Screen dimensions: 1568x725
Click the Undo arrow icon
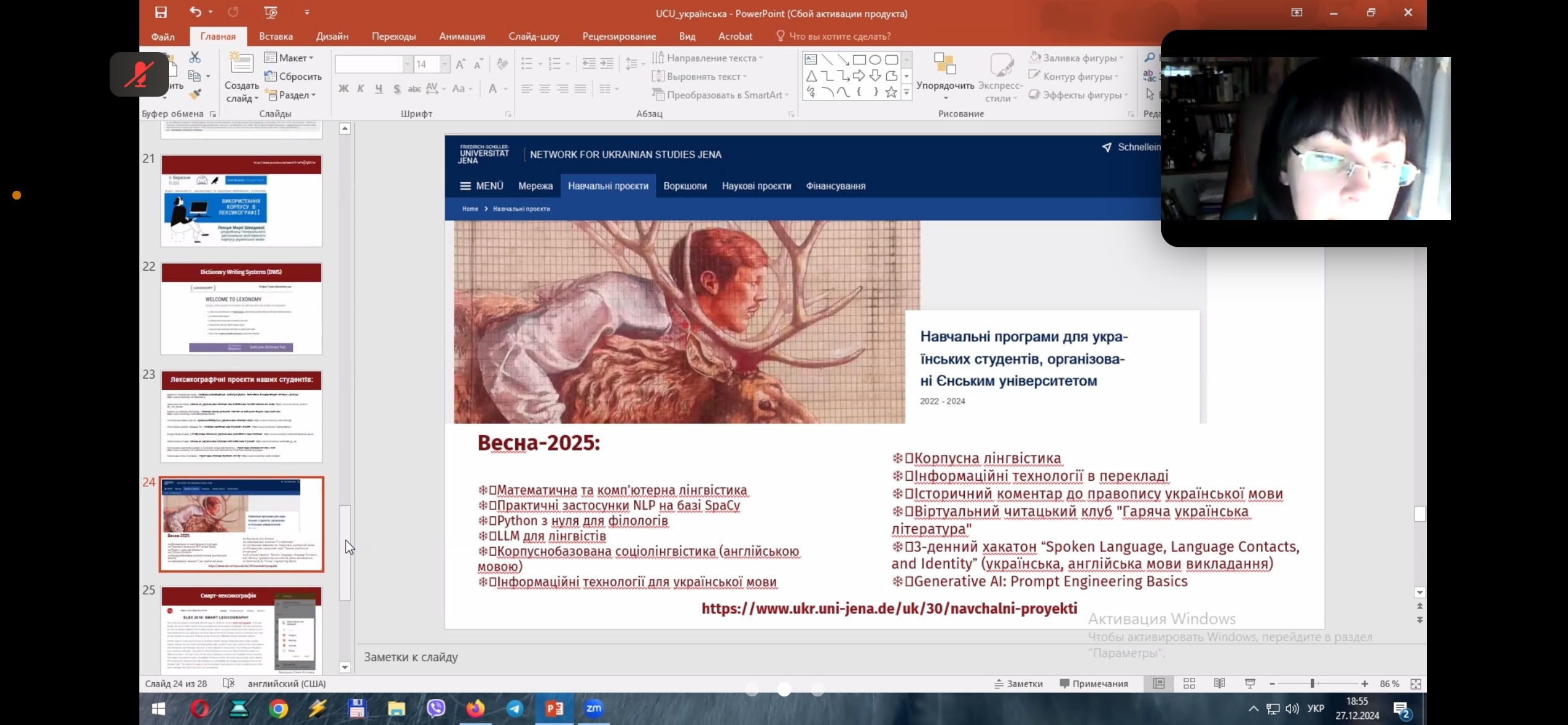click(x=196, y=12)
